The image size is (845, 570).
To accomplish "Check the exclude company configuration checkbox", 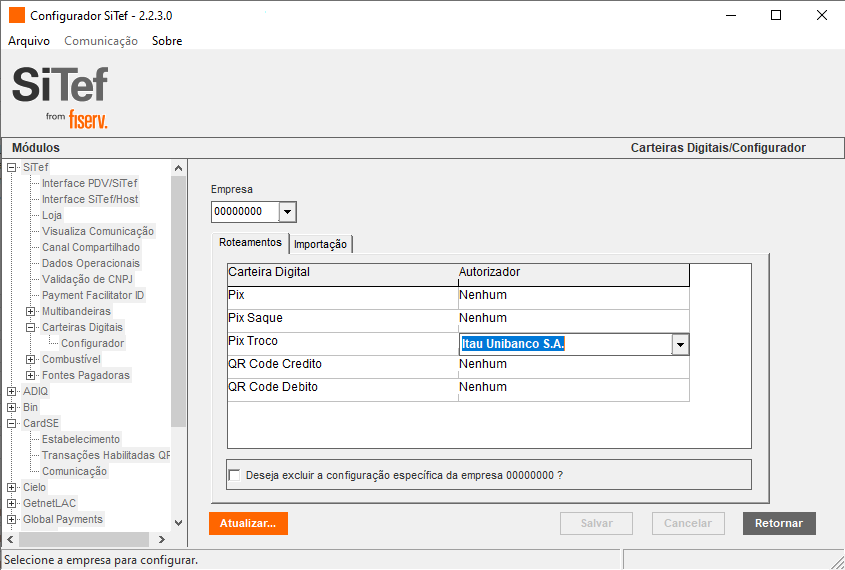I will click(x=235, y=475).
